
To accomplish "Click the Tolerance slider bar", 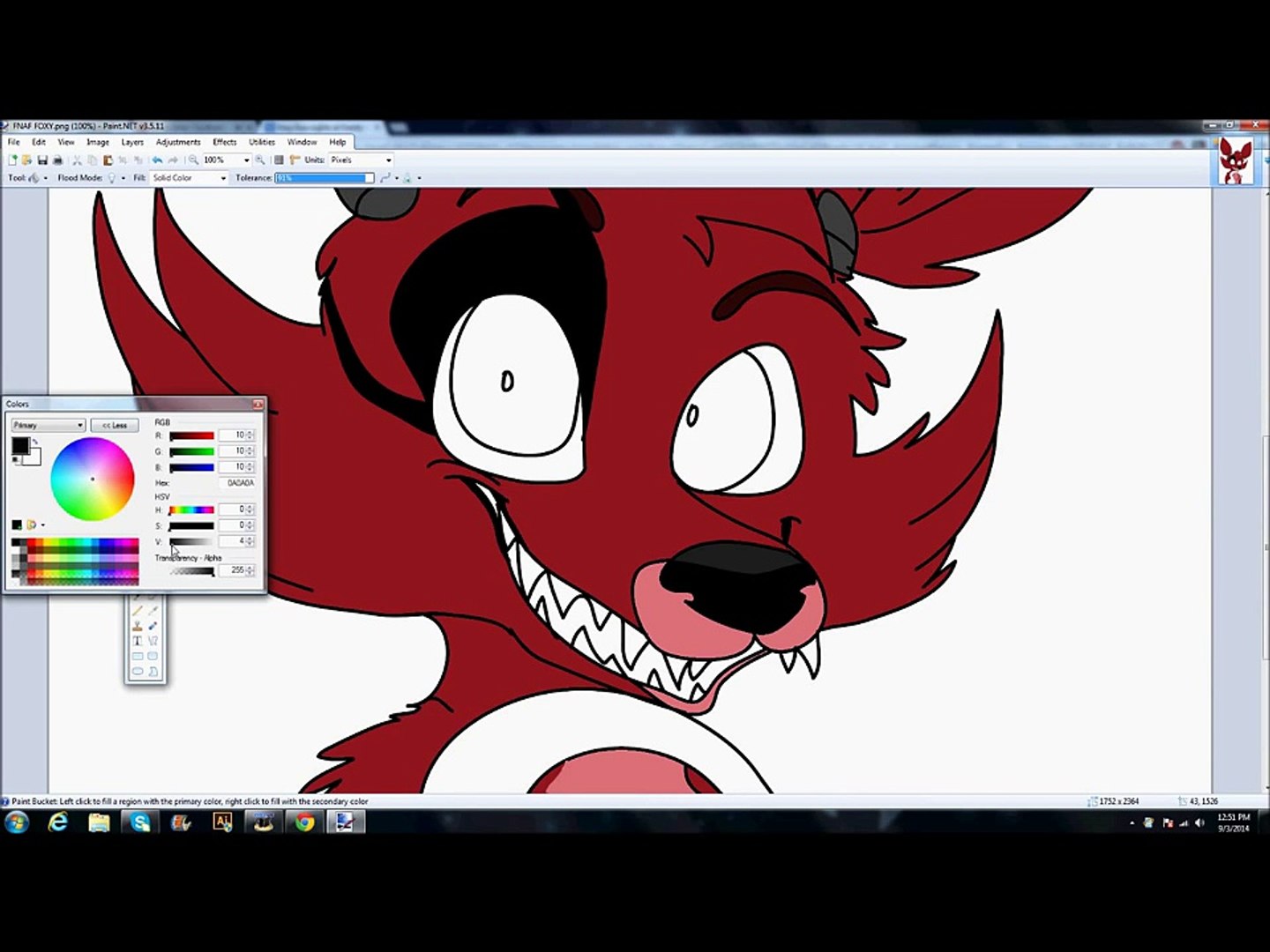I will [x=324, y=178].
